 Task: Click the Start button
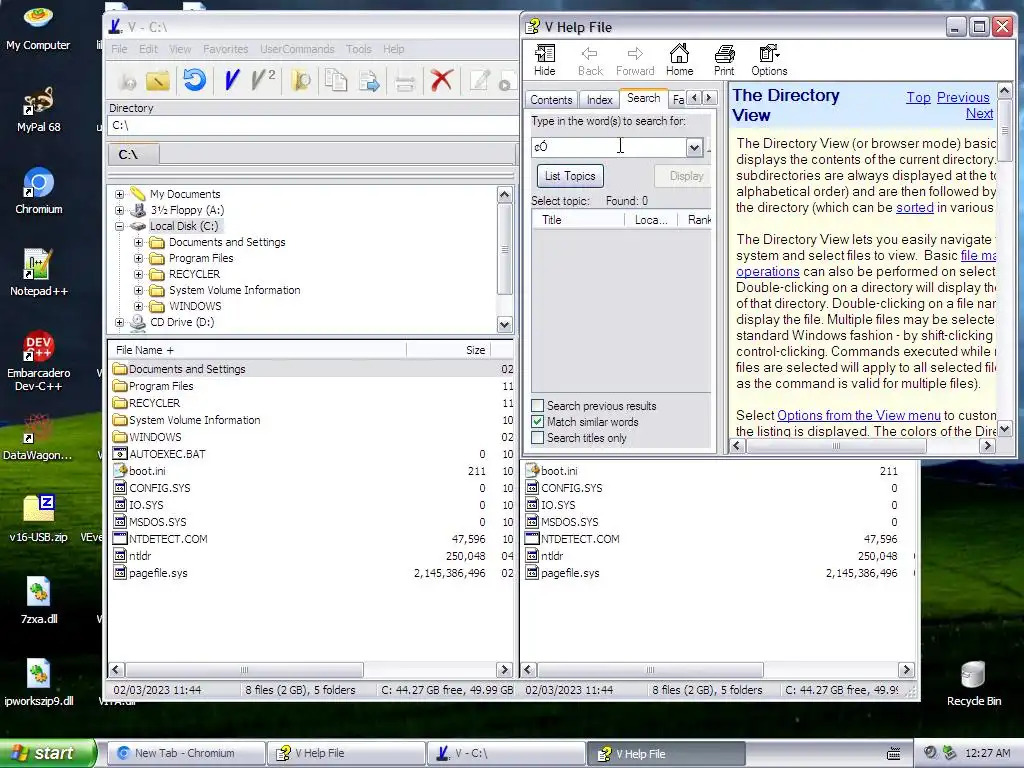[x=48, y=753]
